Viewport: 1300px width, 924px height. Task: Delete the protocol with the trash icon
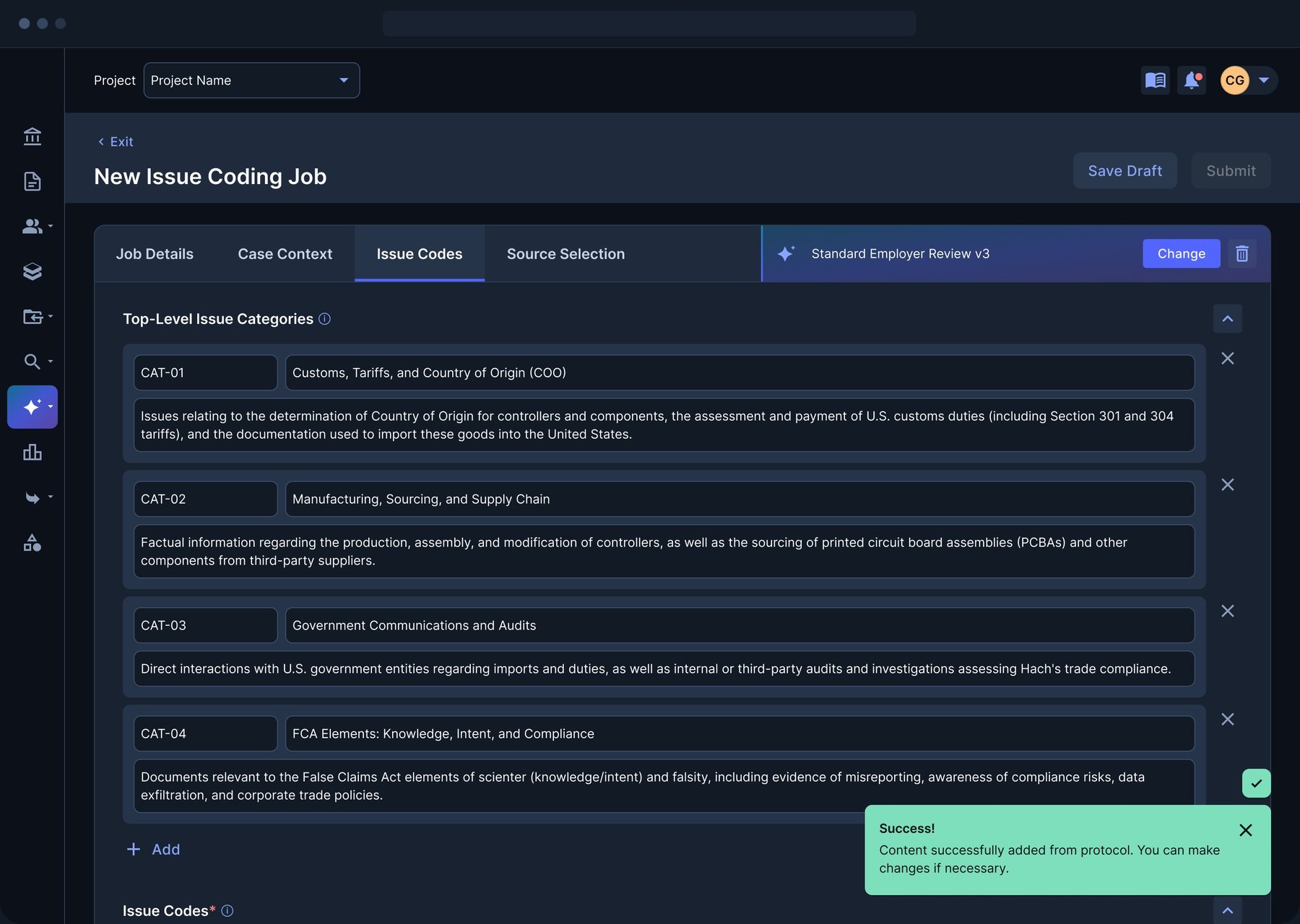(1242, 253)
